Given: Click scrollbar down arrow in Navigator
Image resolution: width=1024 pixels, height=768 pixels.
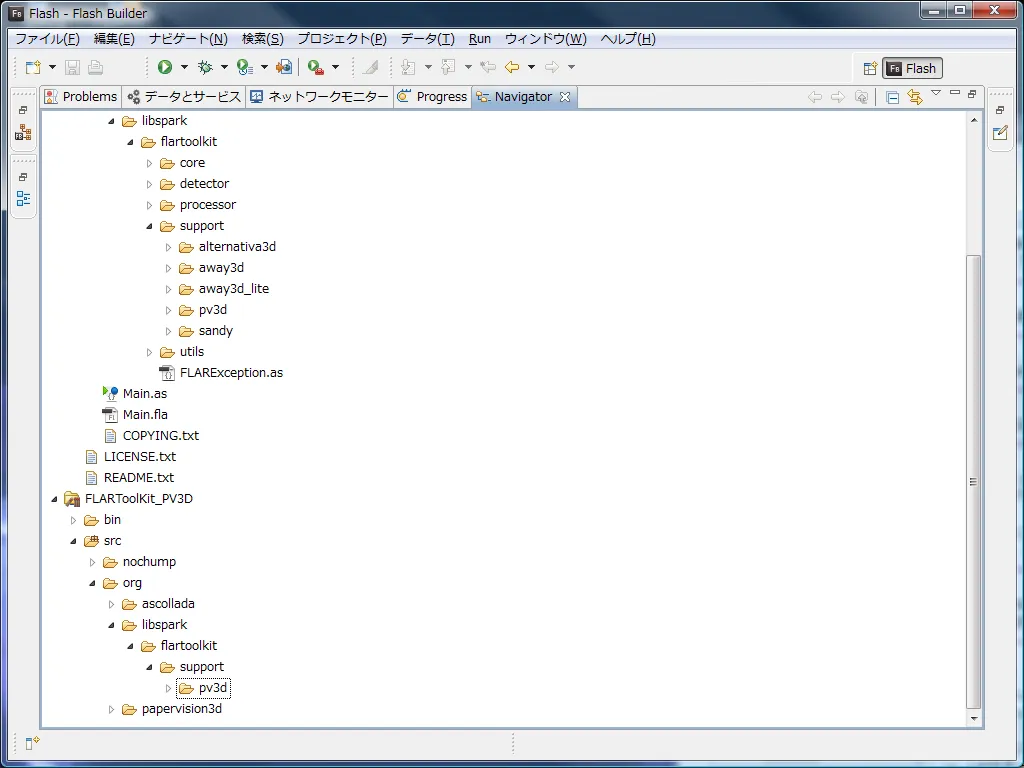Looking at the screenshot, I should (x=974, y=718).
